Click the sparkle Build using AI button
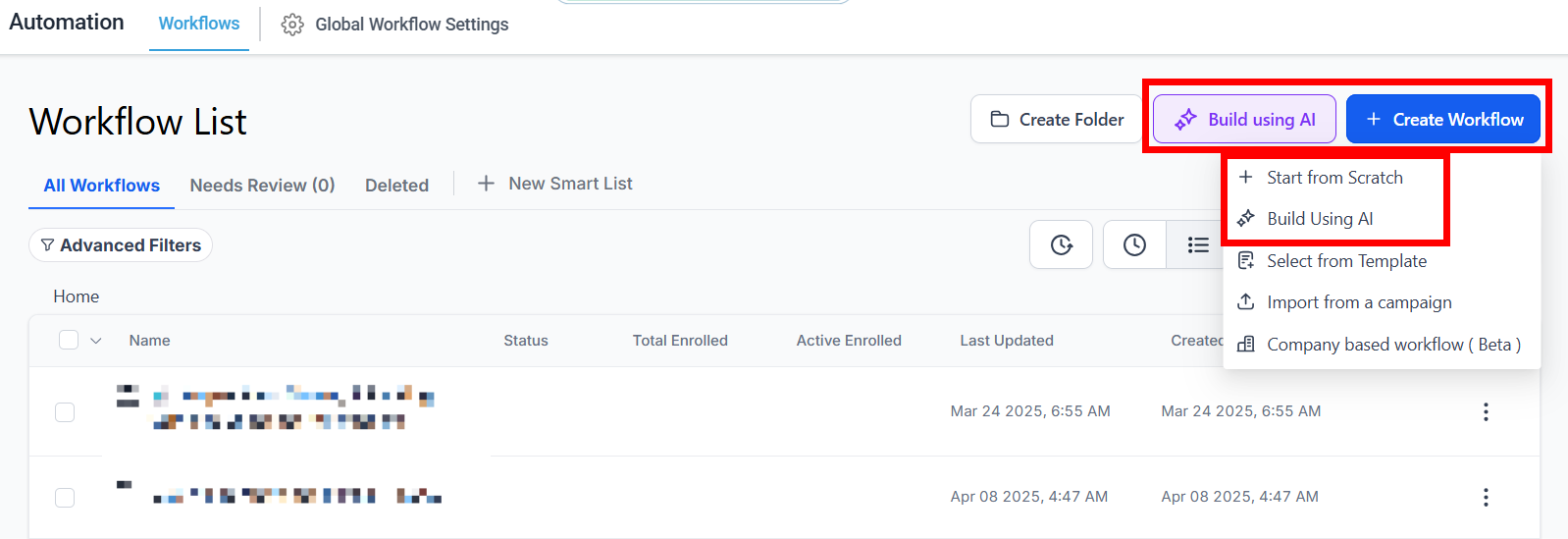The width and height of the screenshot is (1568, 539). pos(1244,120)
